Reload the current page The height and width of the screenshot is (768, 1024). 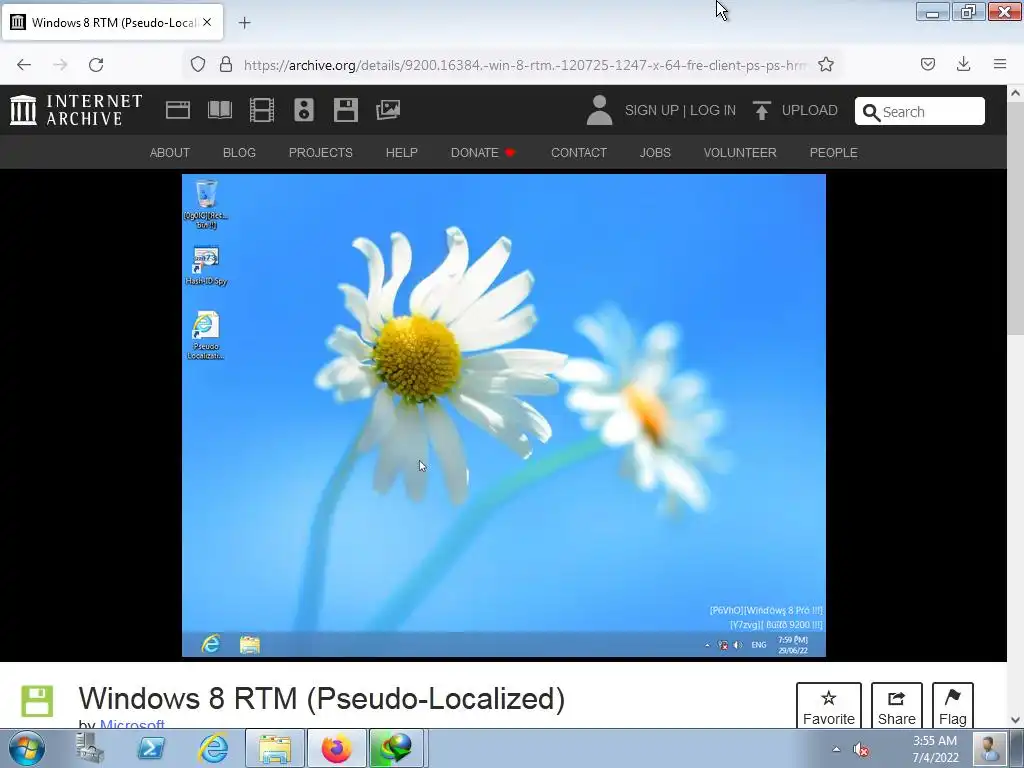click(96, 65)
